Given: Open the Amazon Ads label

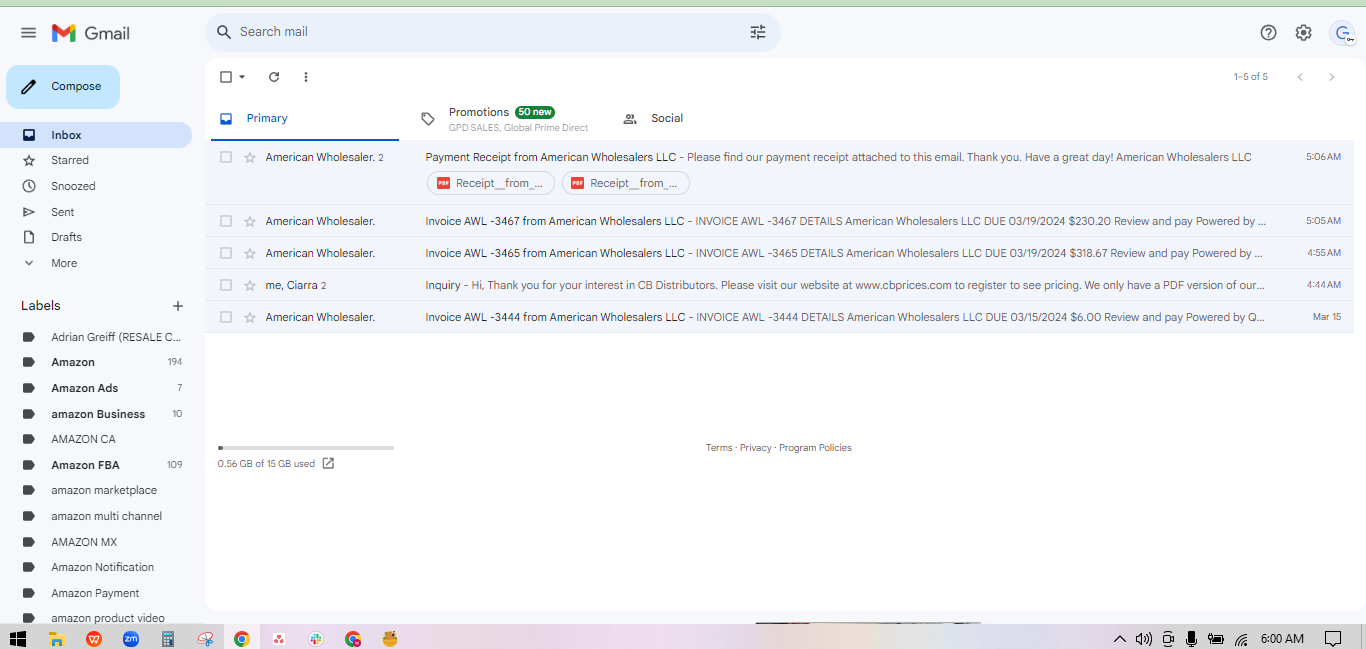Looking at the screenshot, I should click(96, 388).
